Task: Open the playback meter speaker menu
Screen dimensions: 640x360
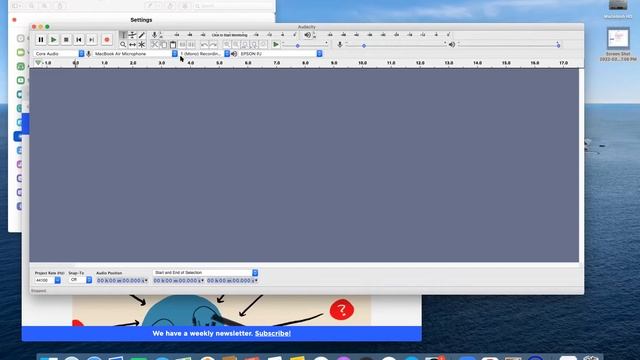Action: click(308, 35)
